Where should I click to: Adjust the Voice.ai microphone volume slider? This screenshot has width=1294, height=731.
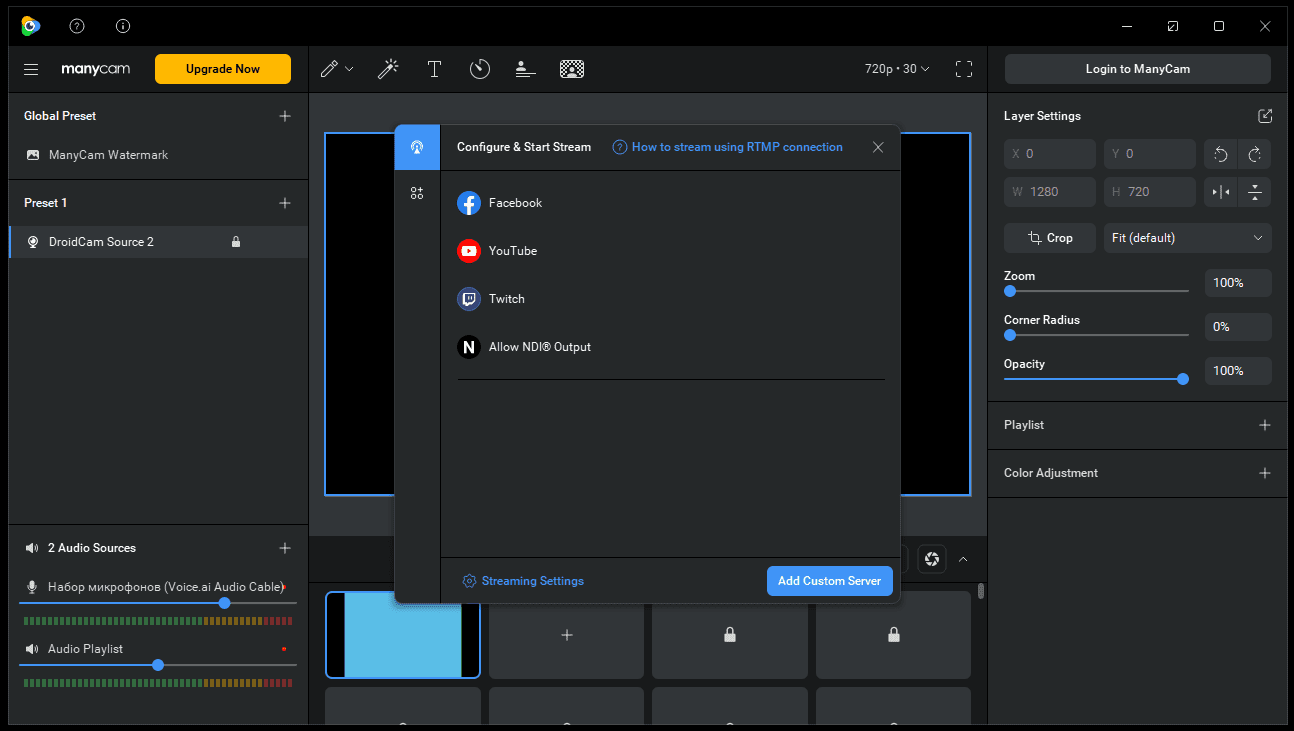tap(158, 603)
